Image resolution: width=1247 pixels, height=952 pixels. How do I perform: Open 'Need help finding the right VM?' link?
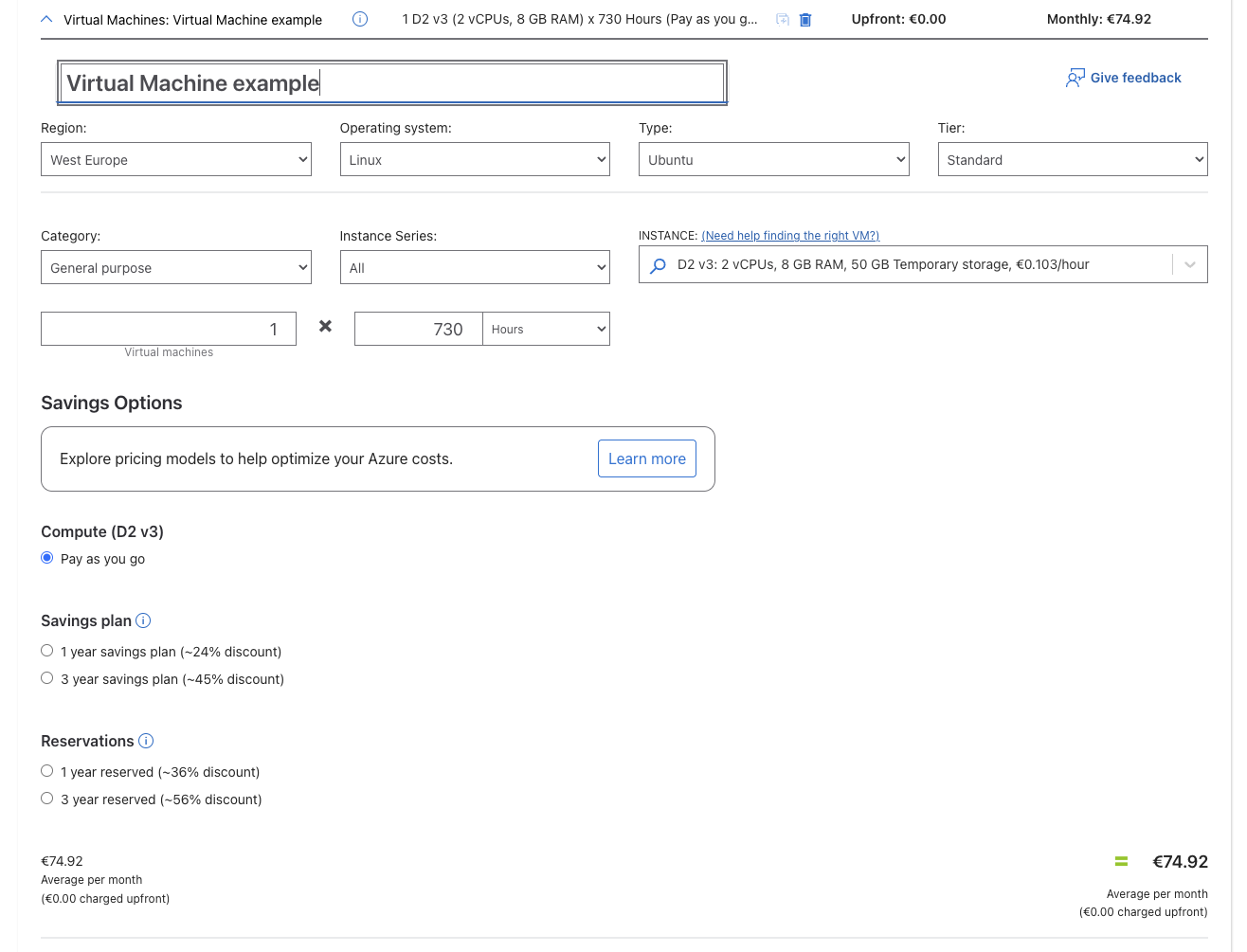pyautogui.click(x=790, y=236)
